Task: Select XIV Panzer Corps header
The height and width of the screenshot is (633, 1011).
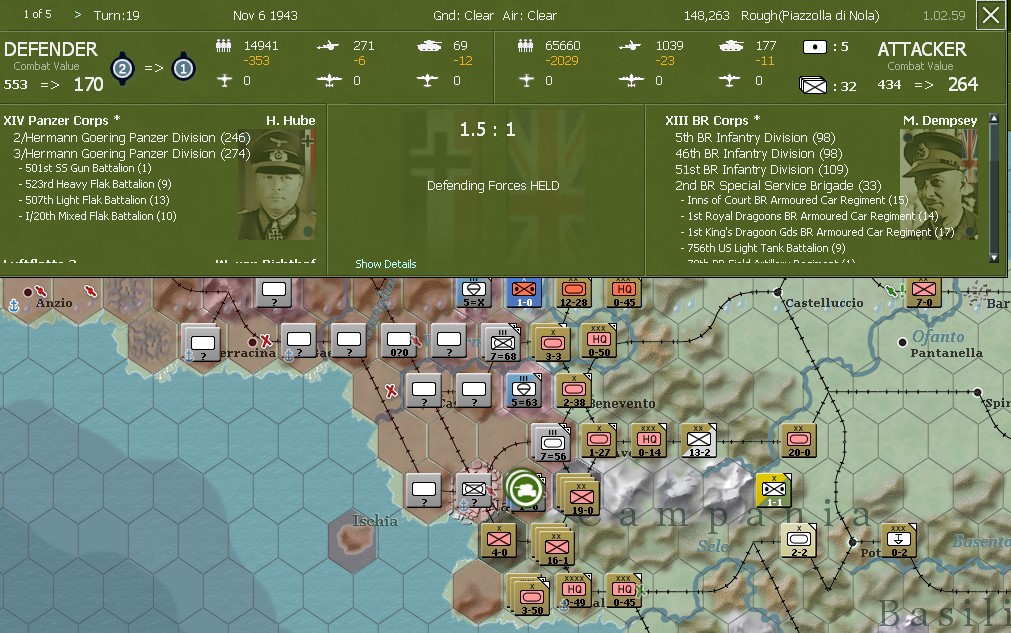Action: (62, 121)
